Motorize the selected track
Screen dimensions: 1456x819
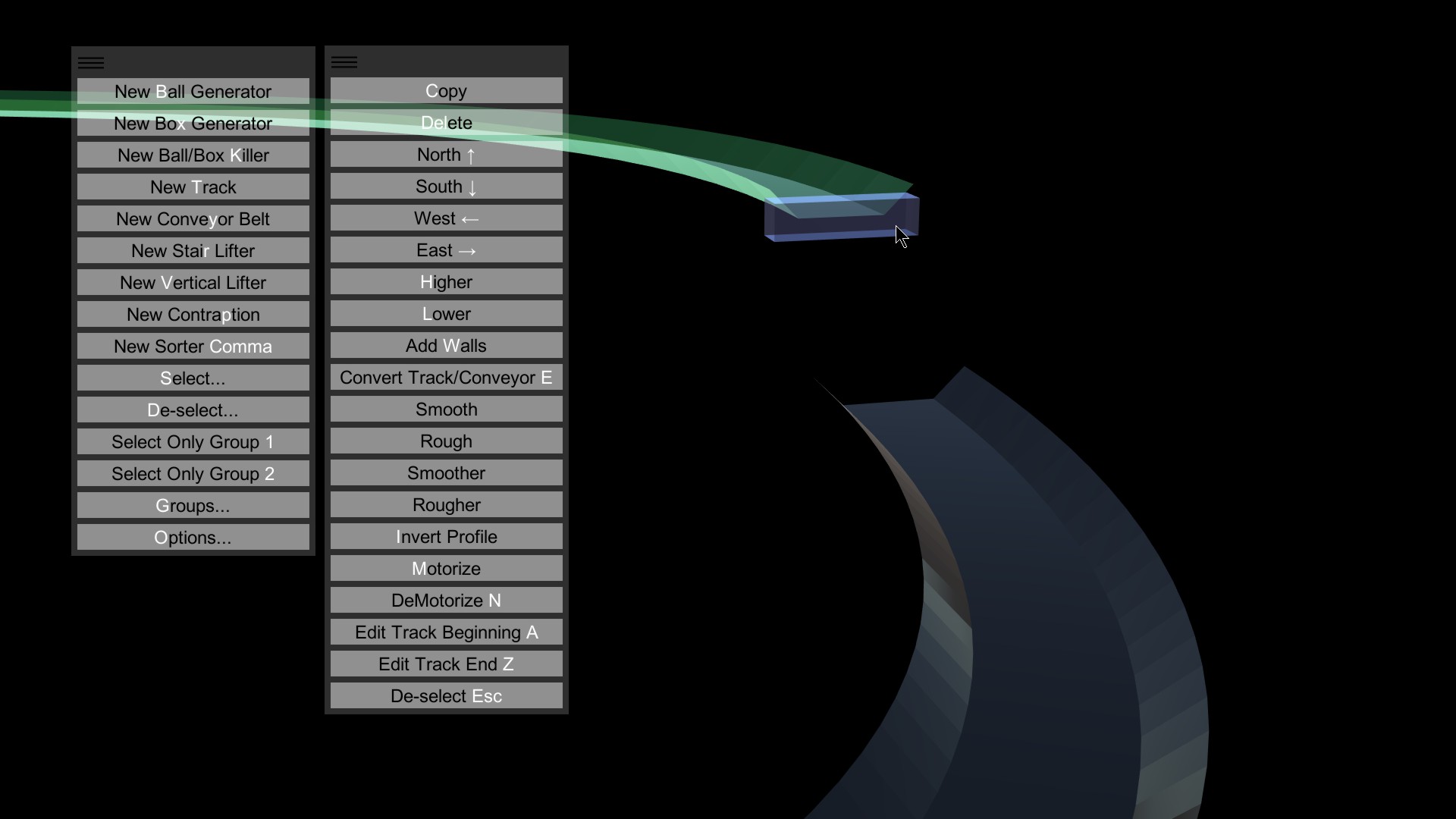(x=447, y=569)
